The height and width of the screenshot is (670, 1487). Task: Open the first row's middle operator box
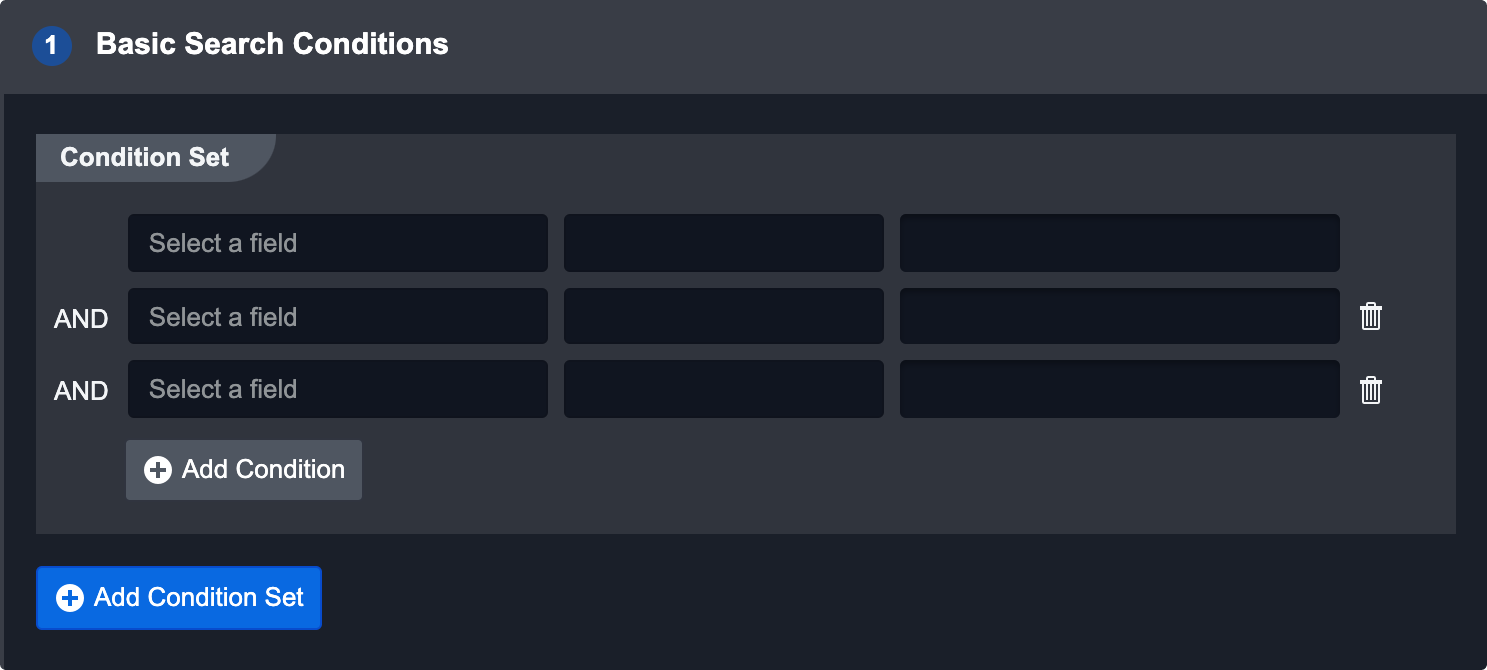click(723, 243)
